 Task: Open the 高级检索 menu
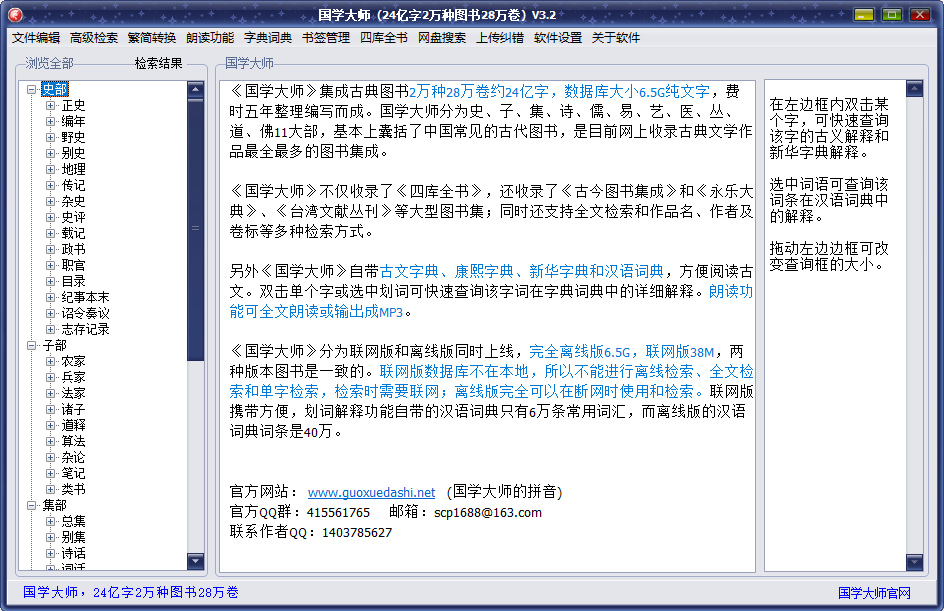(94, 38)
